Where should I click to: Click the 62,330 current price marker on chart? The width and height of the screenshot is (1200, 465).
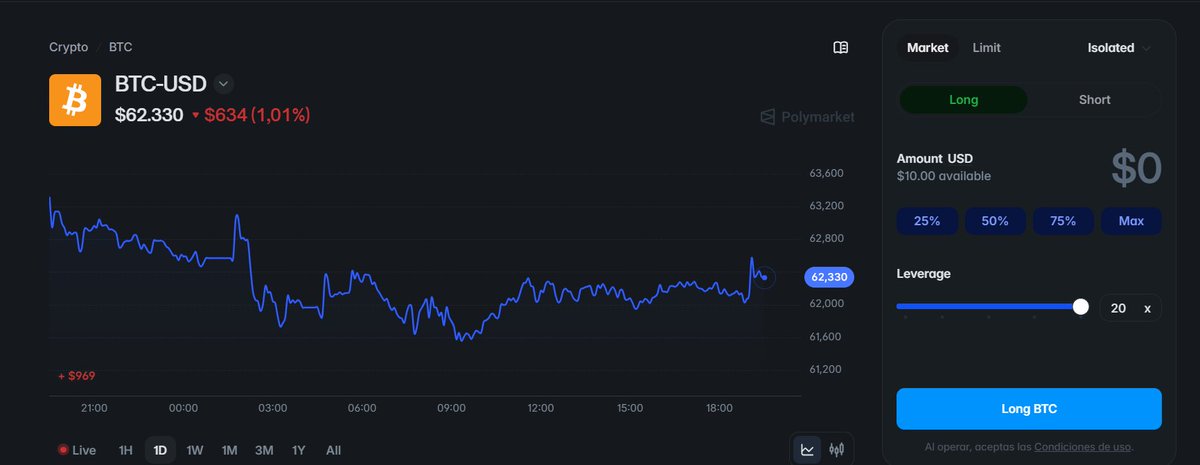click(x=829, y=277)
